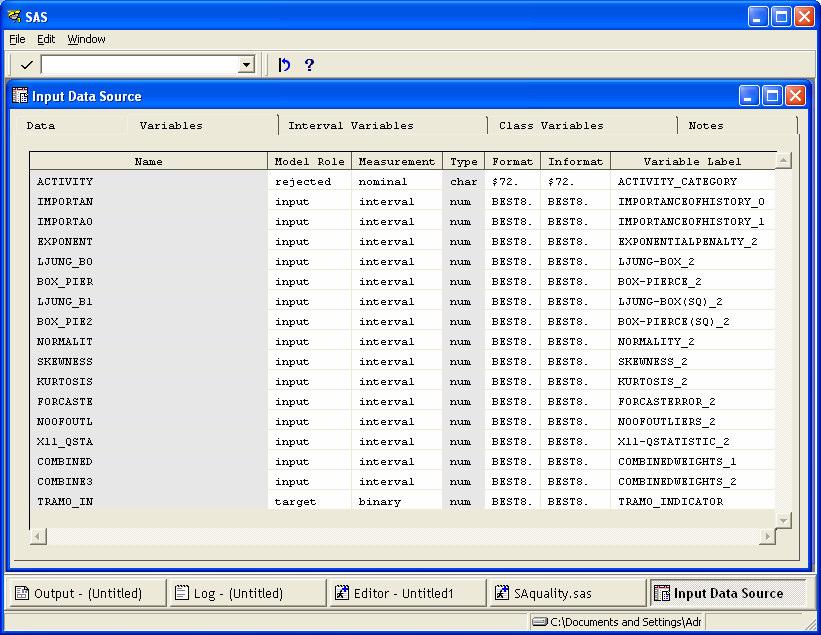Sort by the Name column header
The image size is (821, 635).
coord(149,161)
